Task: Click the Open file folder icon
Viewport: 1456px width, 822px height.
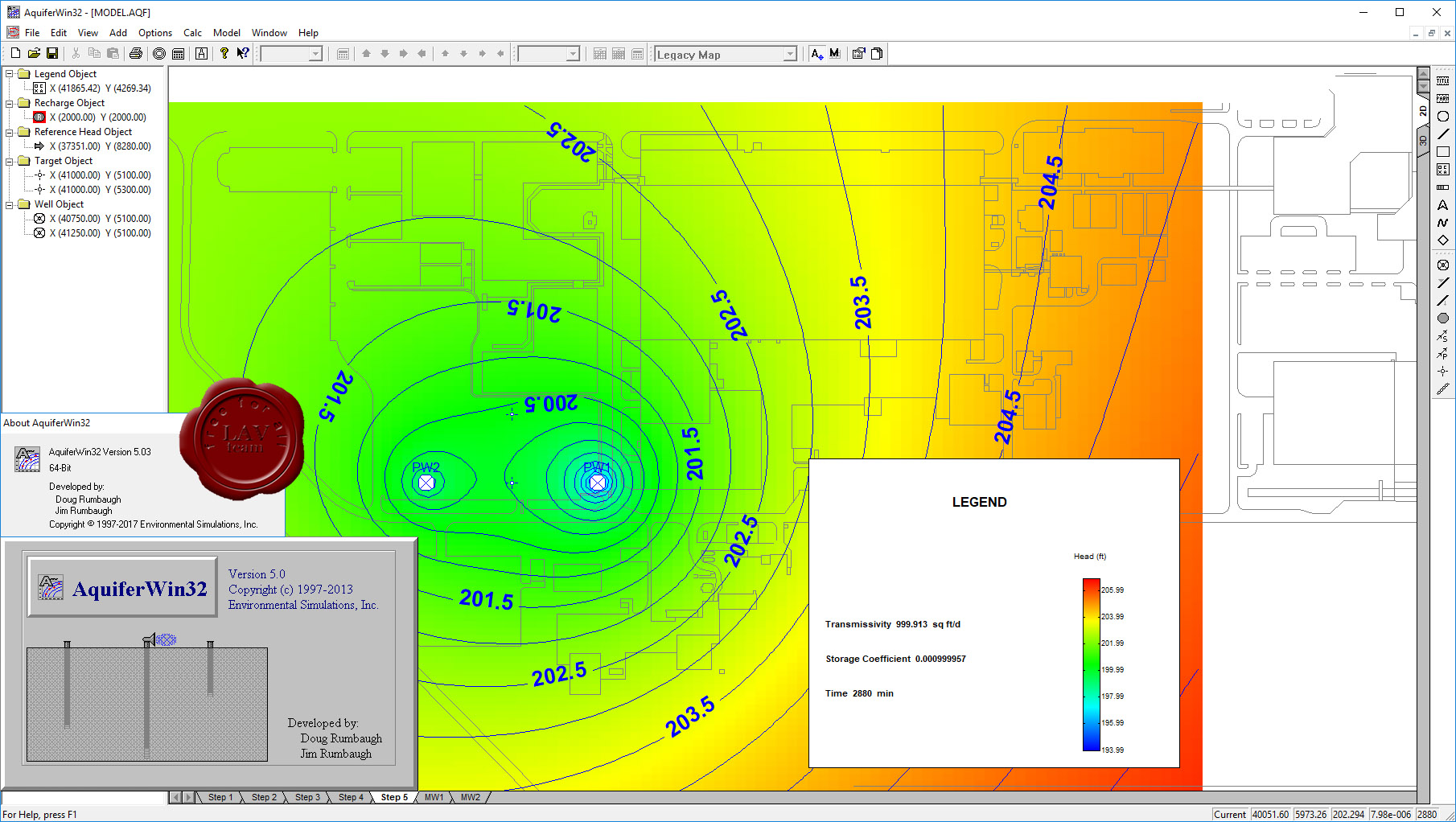Action: 34,54
